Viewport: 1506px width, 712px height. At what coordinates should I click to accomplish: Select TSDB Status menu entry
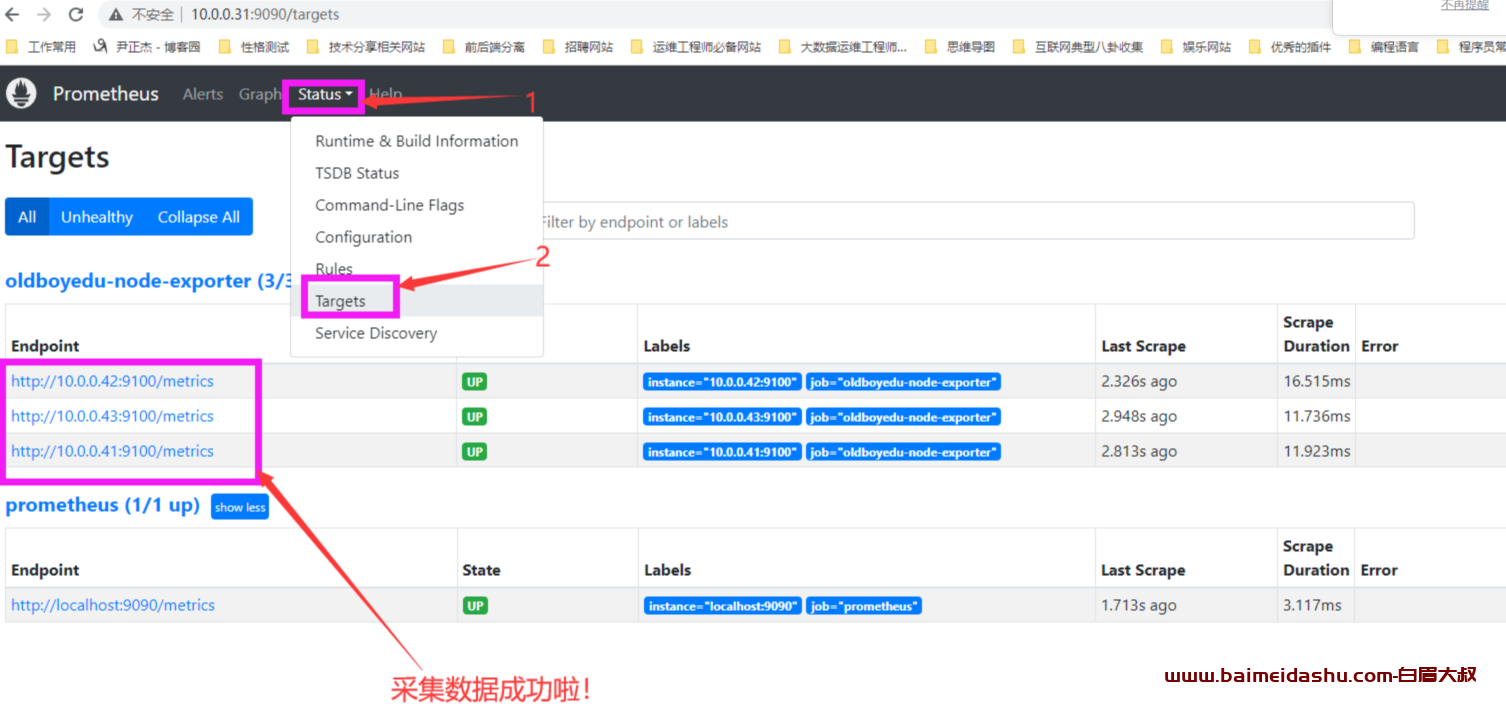(417, 173)
